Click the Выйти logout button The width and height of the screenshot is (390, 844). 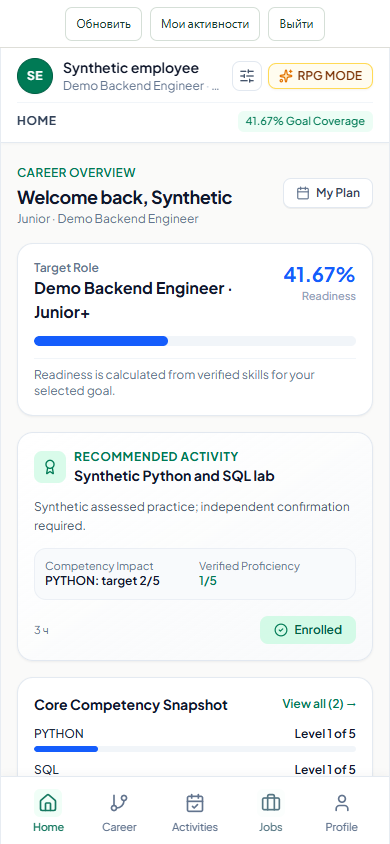point(296,24)
